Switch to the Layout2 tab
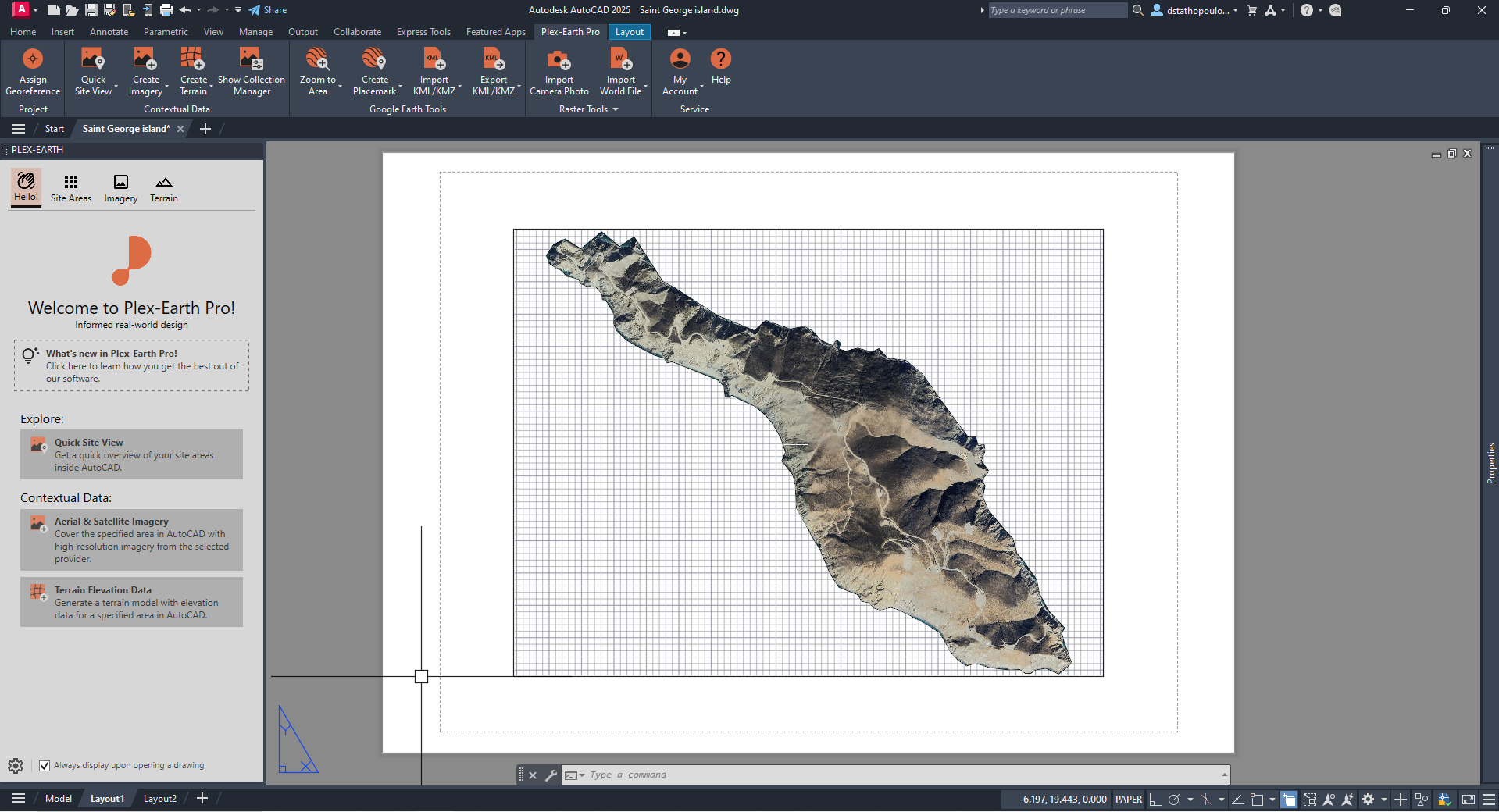 tap(160, 799)
